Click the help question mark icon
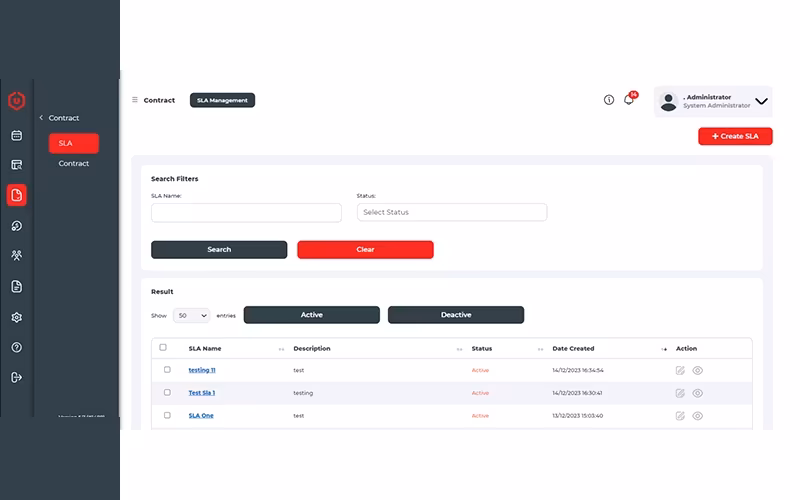 point(16,347)
